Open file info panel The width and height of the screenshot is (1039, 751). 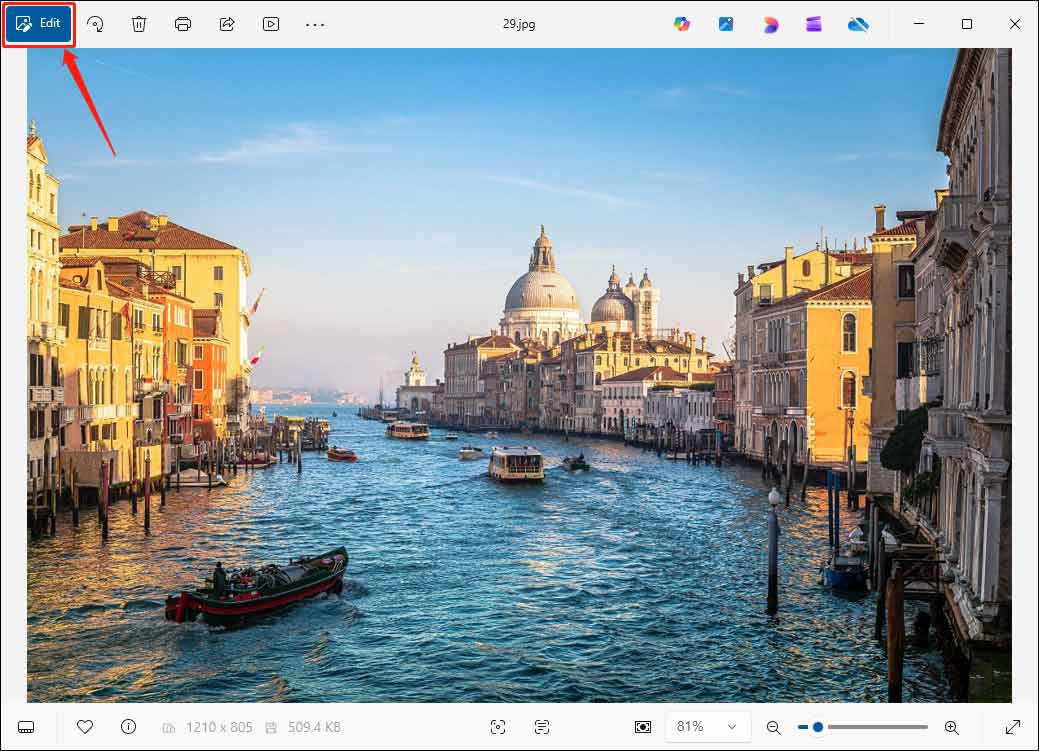click(x=127, y=727)
